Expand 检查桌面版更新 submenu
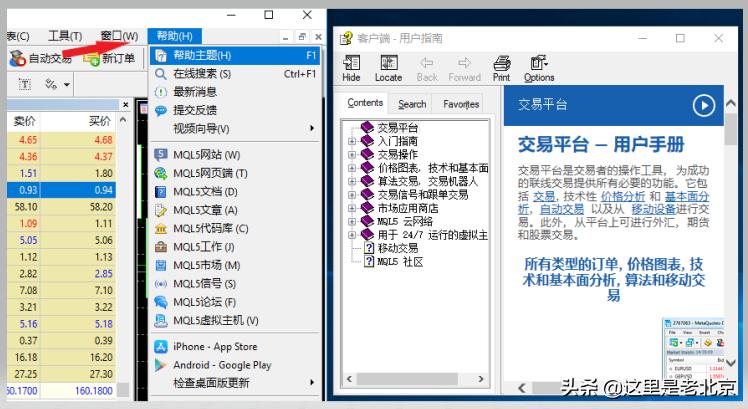748x409 pixels. [x=235, y=383]
